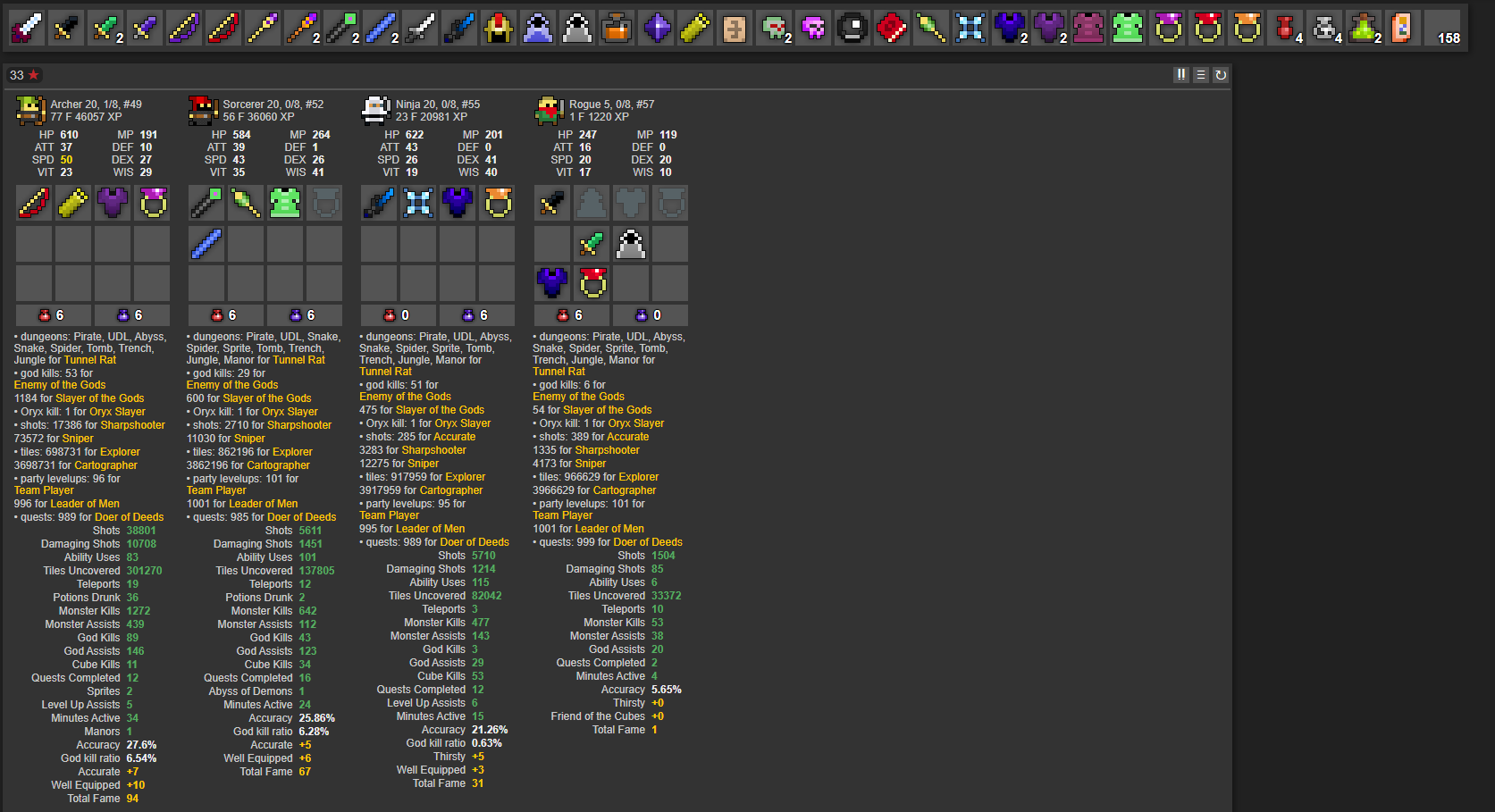Click the 'Archer 20, 1/8, #49' title
This screenshot has width=1495, height=812.
click(x=97, y=105)
